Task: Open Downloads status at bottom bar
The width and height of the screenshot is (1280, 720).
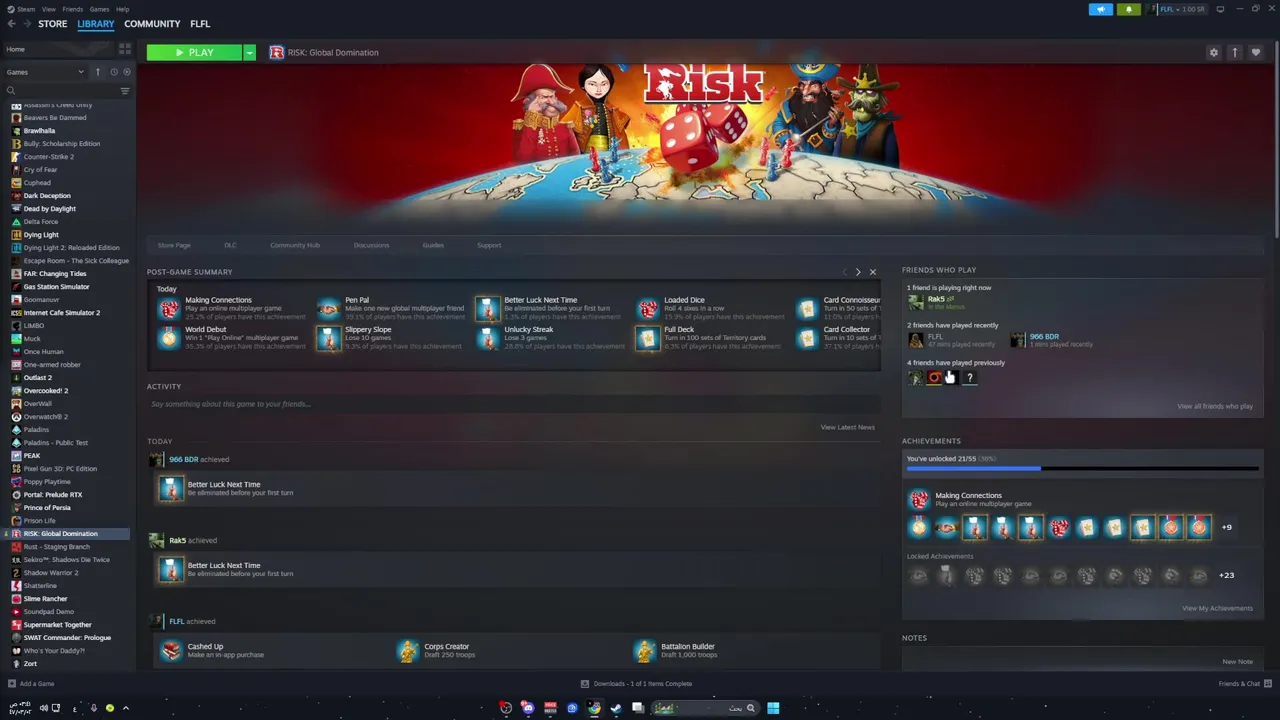Action: coord(636,684)
